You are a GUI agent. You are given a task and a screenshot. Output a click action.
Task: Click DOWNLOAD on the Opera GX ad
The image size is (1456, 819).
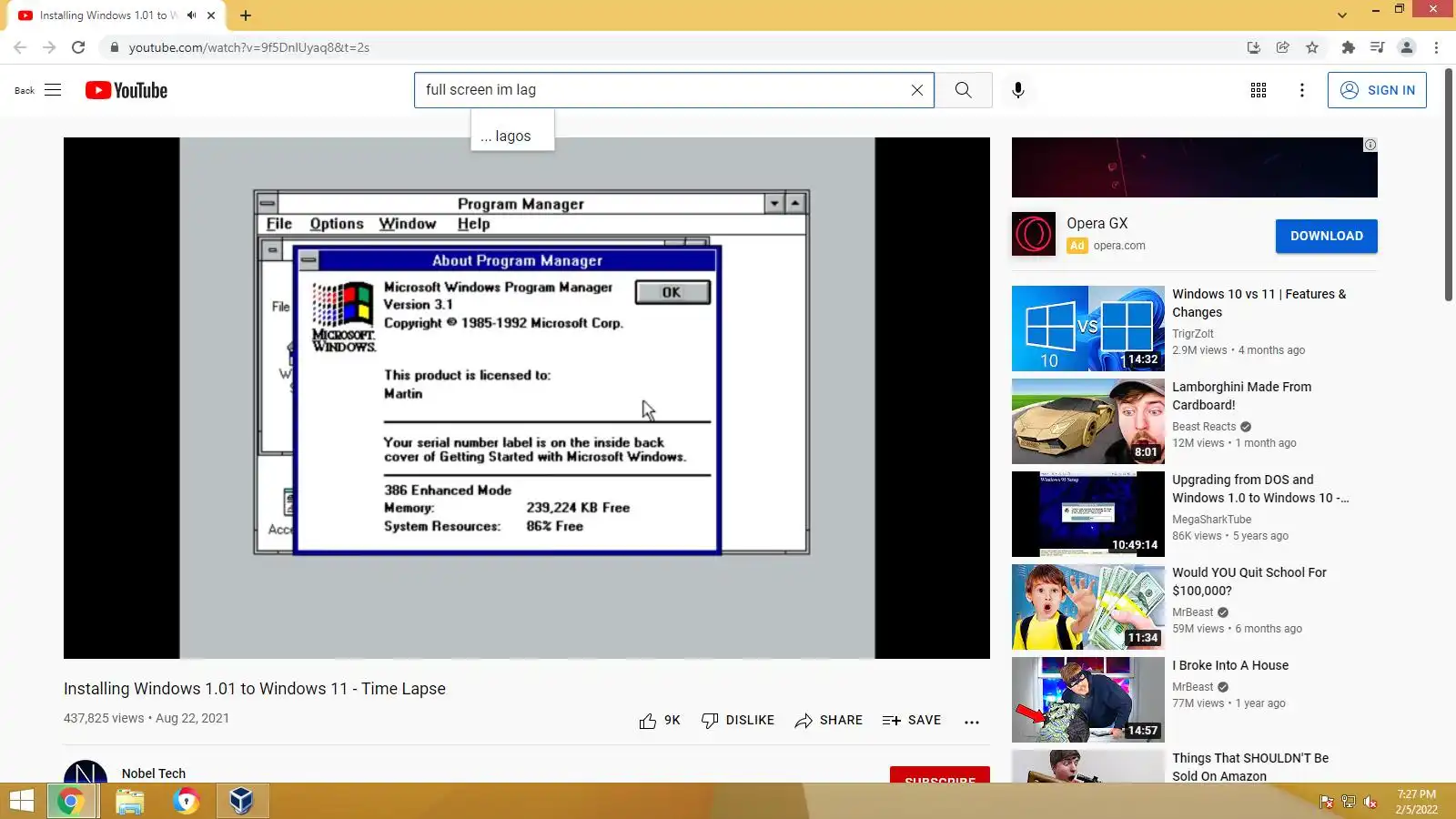pyautogui.click(x=1326, y=236)
